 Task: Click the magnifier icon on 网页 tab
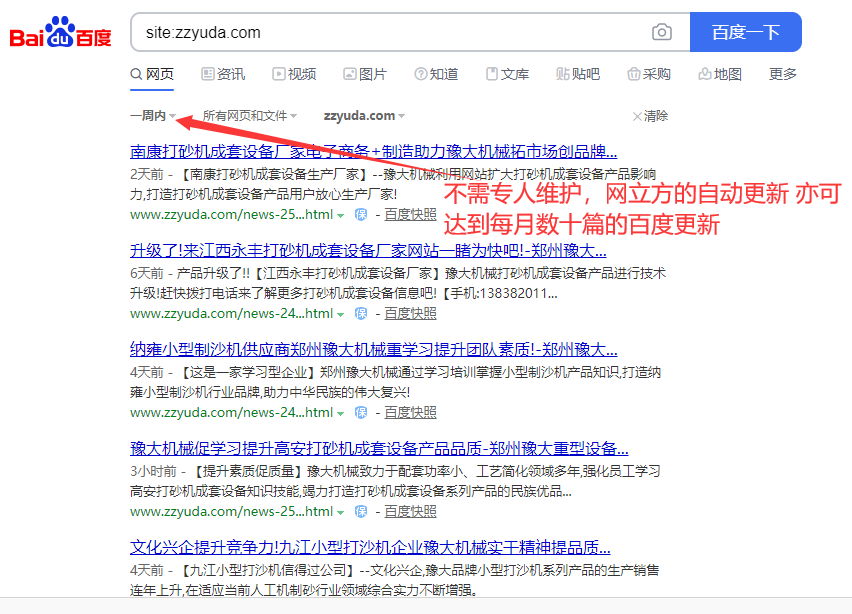[136, 74]
